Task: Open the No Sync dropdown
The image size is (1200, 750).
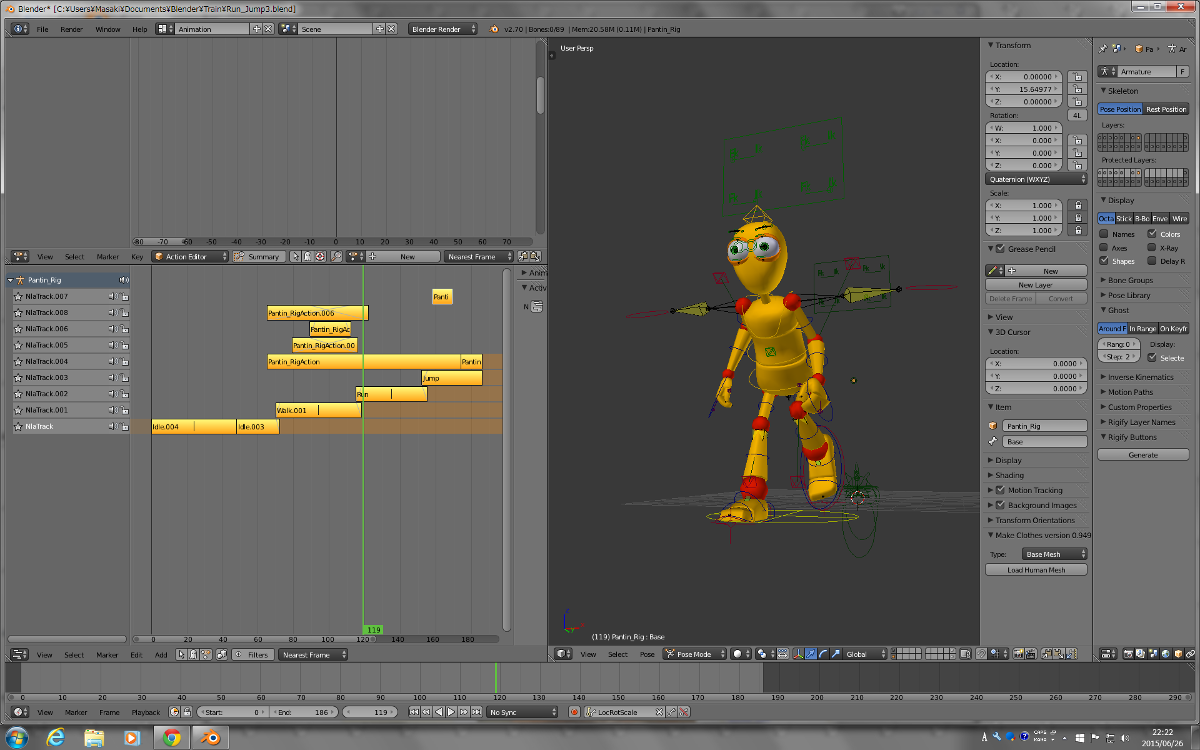Action: [x=523, y=712]
